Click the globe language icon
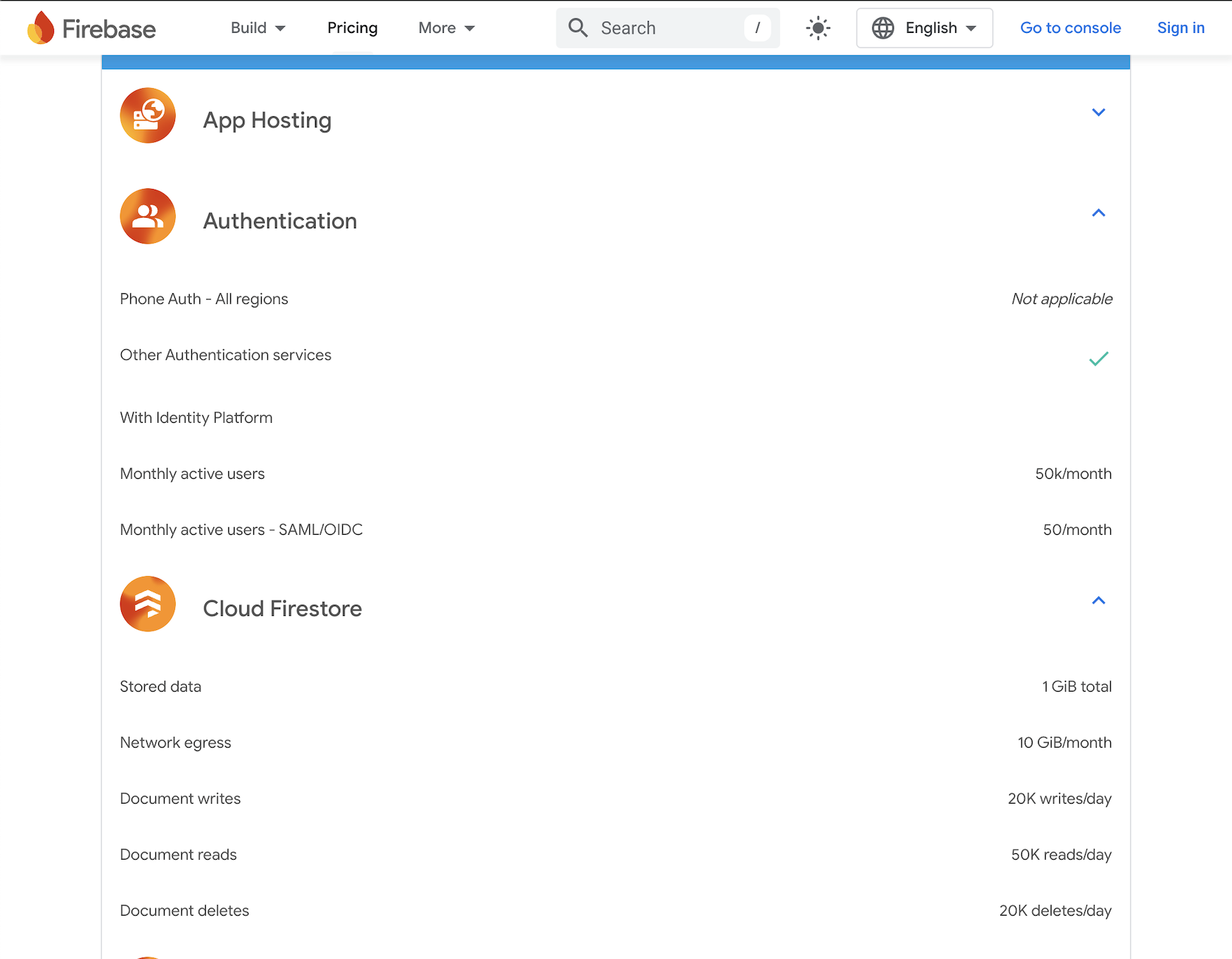Screen dimensions: 1232x959 point(883,28)
